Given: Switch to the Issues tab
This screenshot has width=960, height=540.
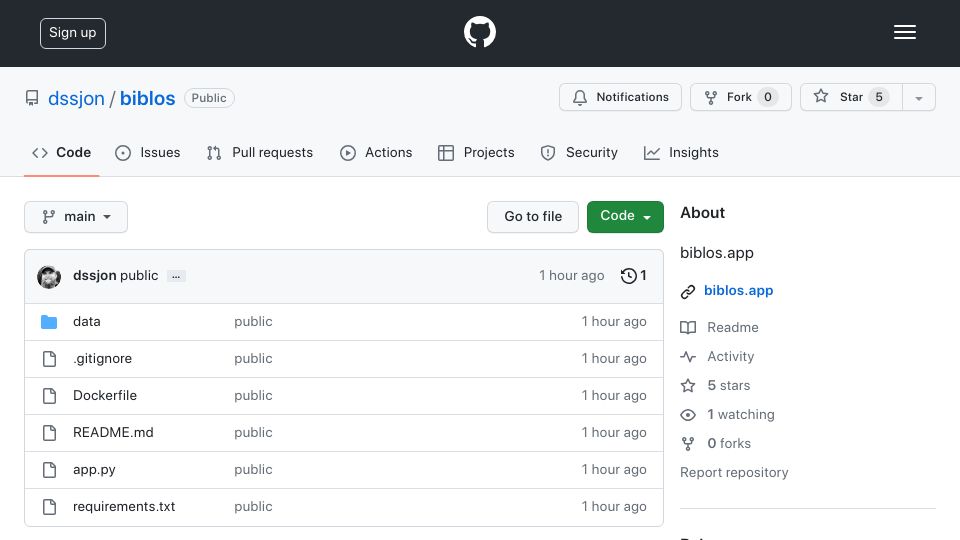Looking at the screenshot, I should pyautogui.click(x=148, y=153).
